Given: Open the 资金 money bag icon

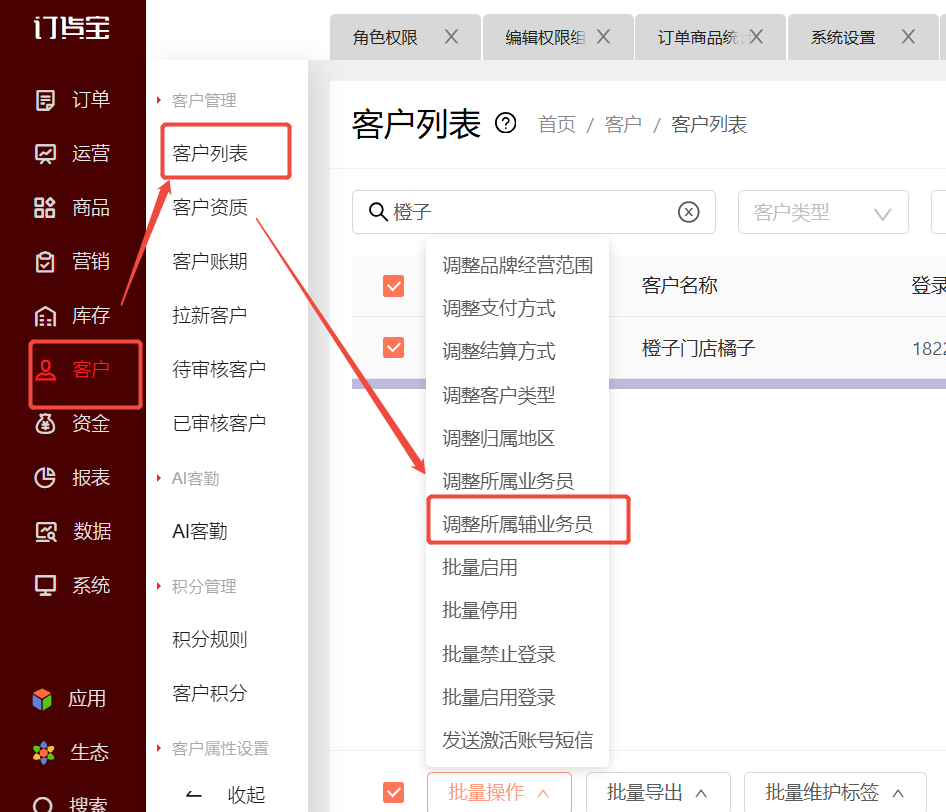Looking at the screenshot, I should [x=45, y=423].
